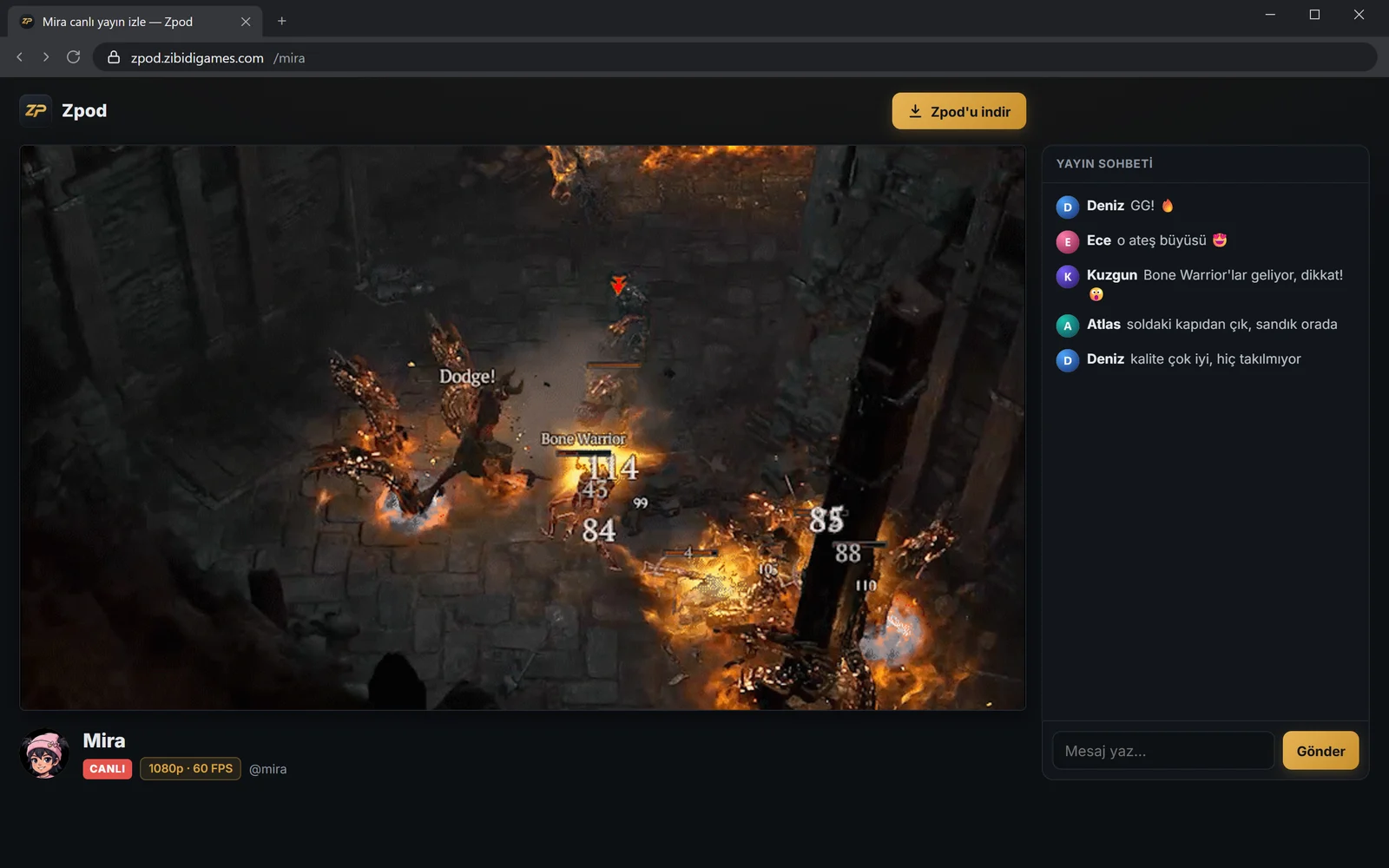Viewport: 1389px width, 868px height.
Task: Click the 1080p · 60 FPS quality badge
Action: (x=190, y=769)
